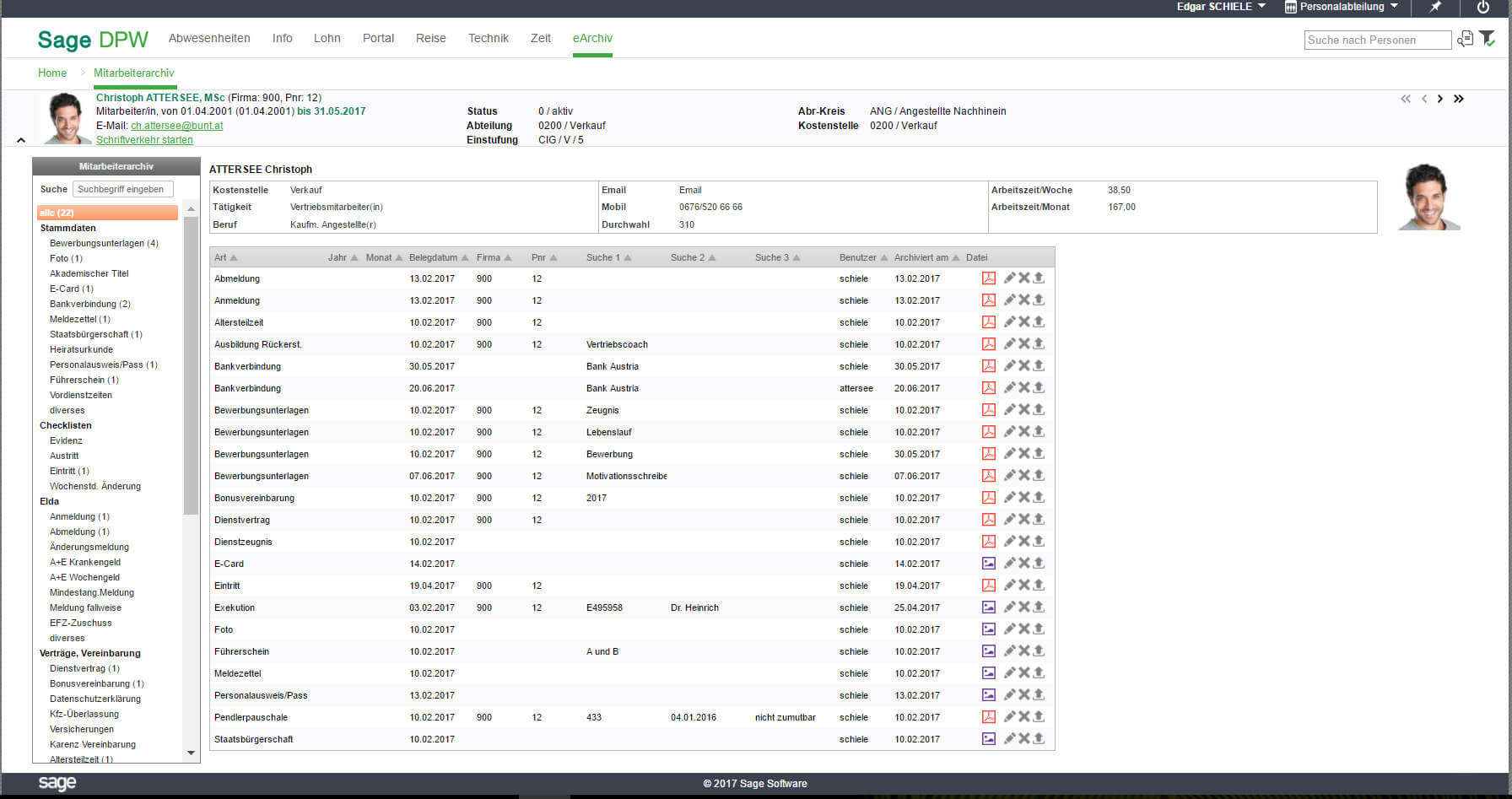1512x799 pixels.
Task: Open Datenschutzerklärung in the archive tree
Action: click(95, 699)
